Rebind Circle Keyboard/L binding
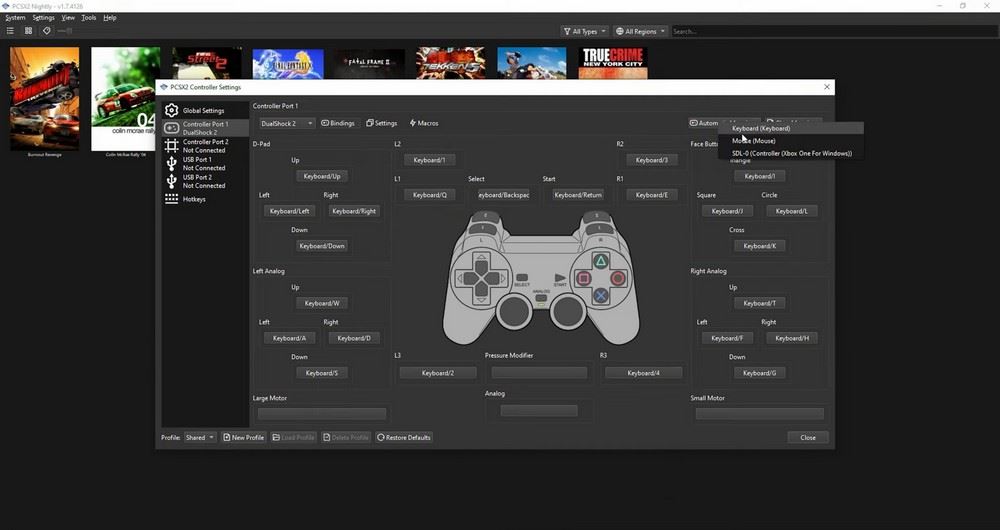This screenshot has width=1000, height=530. point(791,211)
